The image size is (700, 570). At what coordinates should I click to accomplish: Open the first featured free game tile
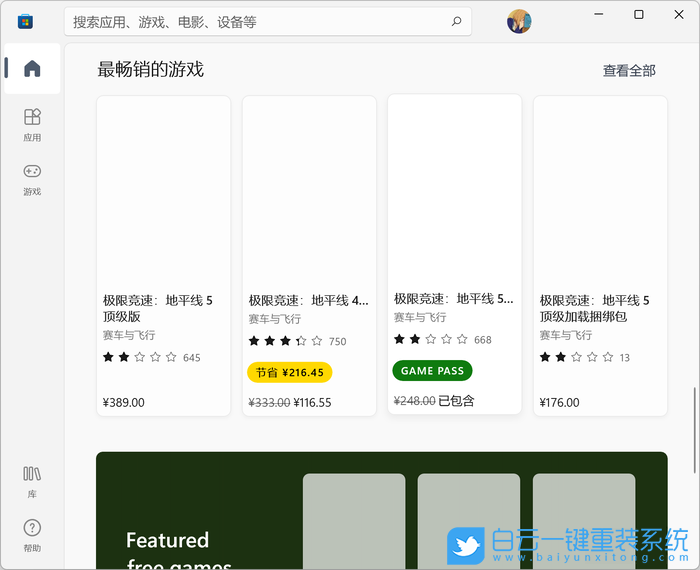point(354,521)
